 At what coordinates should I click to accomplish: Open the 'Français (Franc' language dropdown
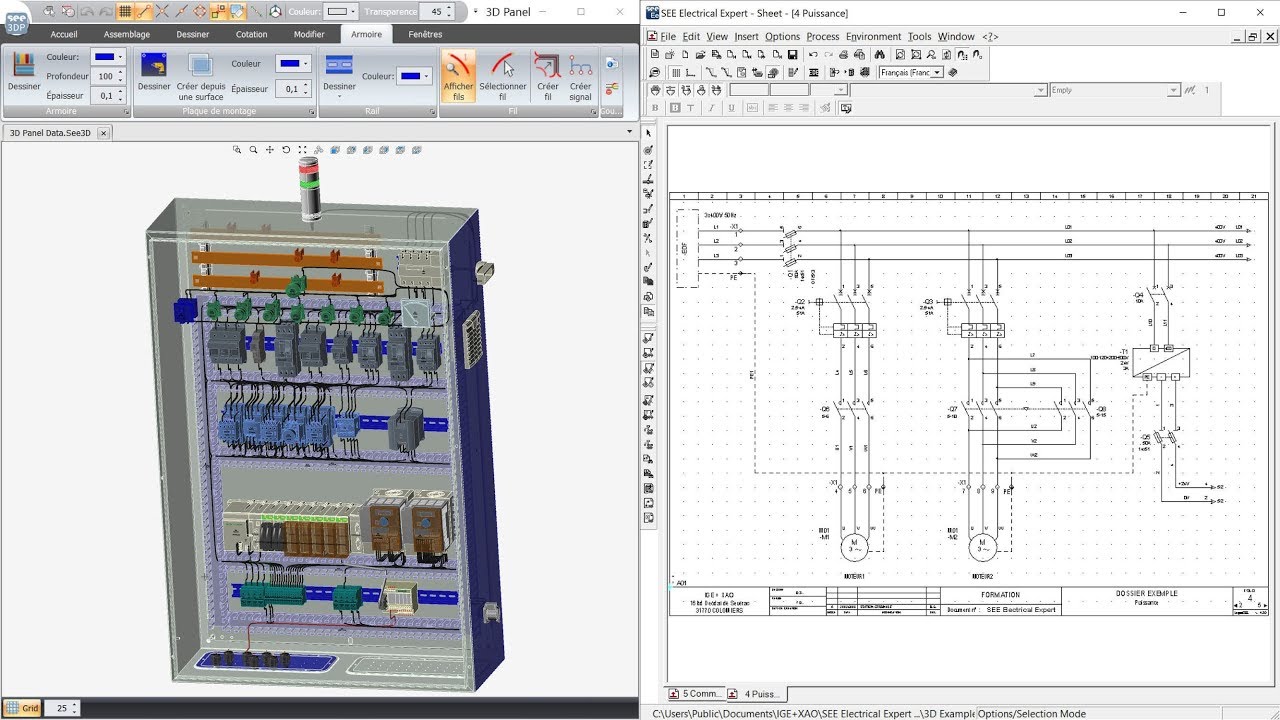(x=938, y=72)
